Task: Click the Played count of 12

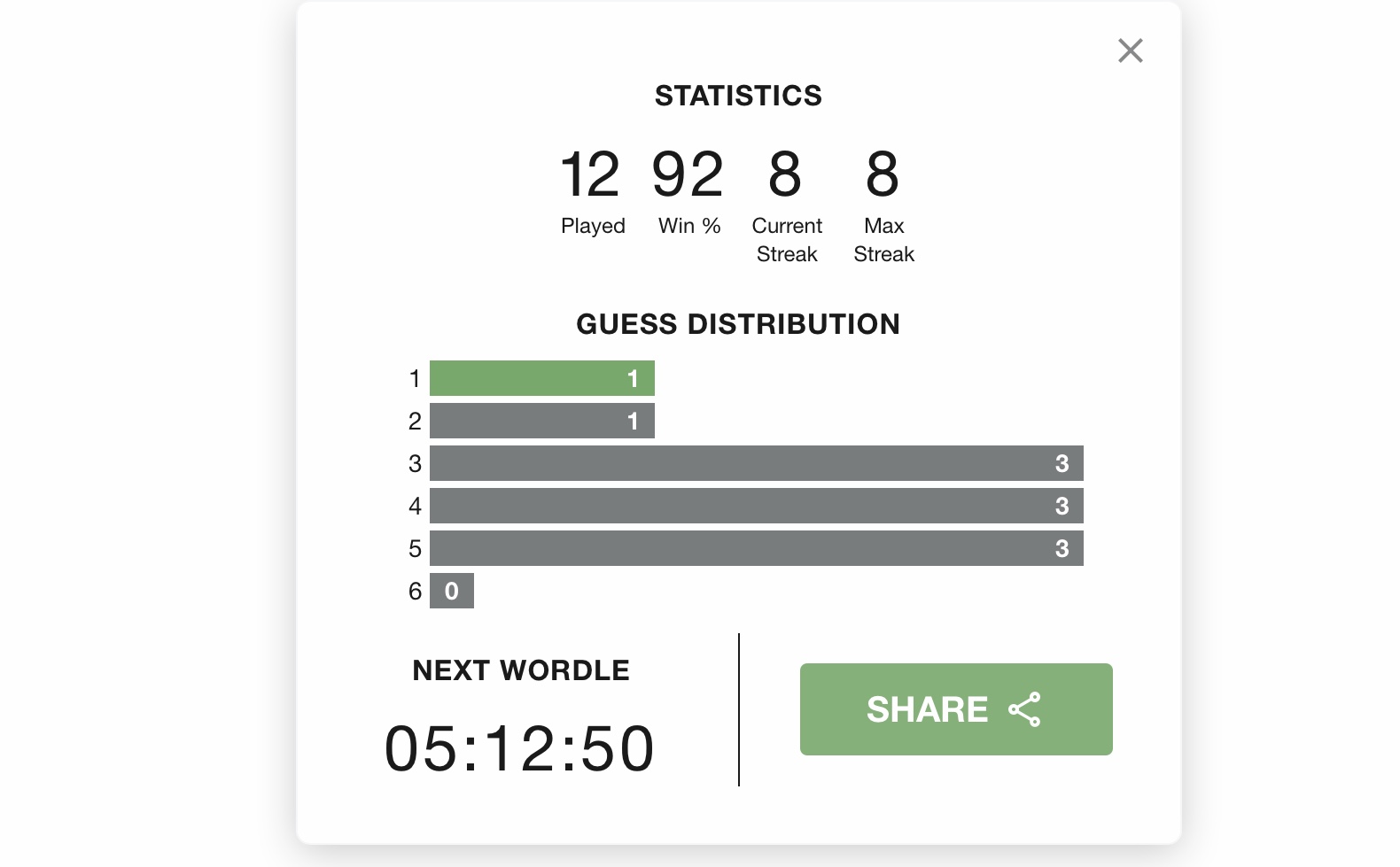Action: click(590, 174)
